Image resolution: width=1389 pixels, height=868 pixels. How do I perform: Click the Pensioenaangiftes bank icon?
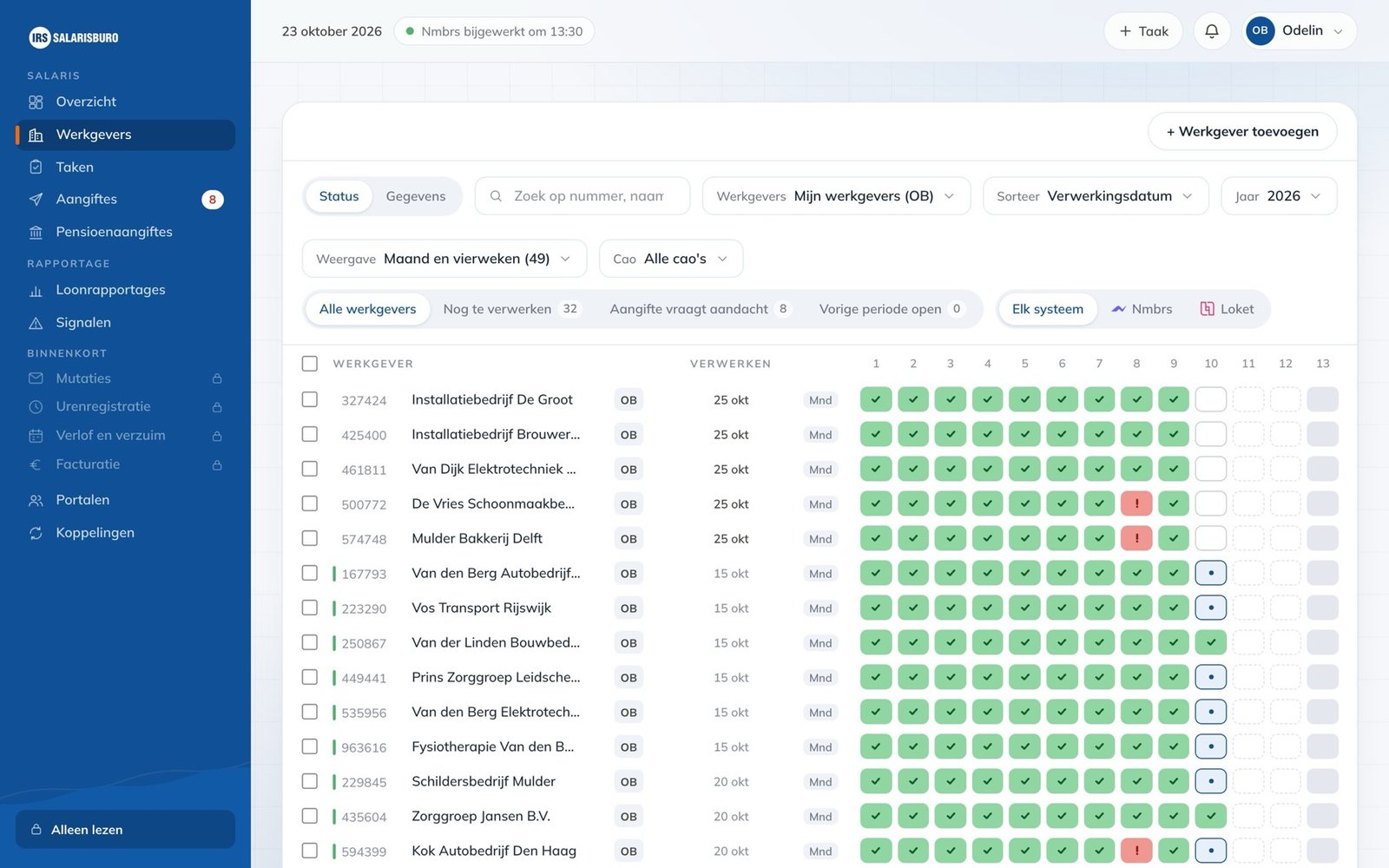click(x=36, y=233)
